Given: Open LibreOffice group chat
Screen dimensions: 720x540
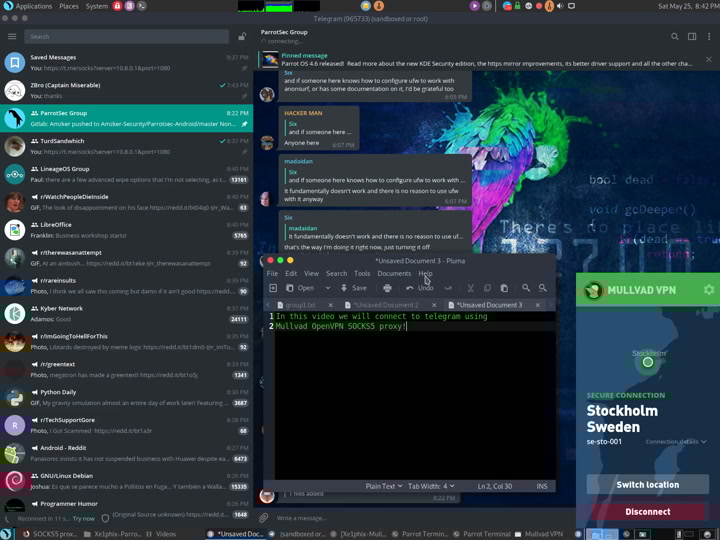Looking at the screenshot, I should coord(126,230).
